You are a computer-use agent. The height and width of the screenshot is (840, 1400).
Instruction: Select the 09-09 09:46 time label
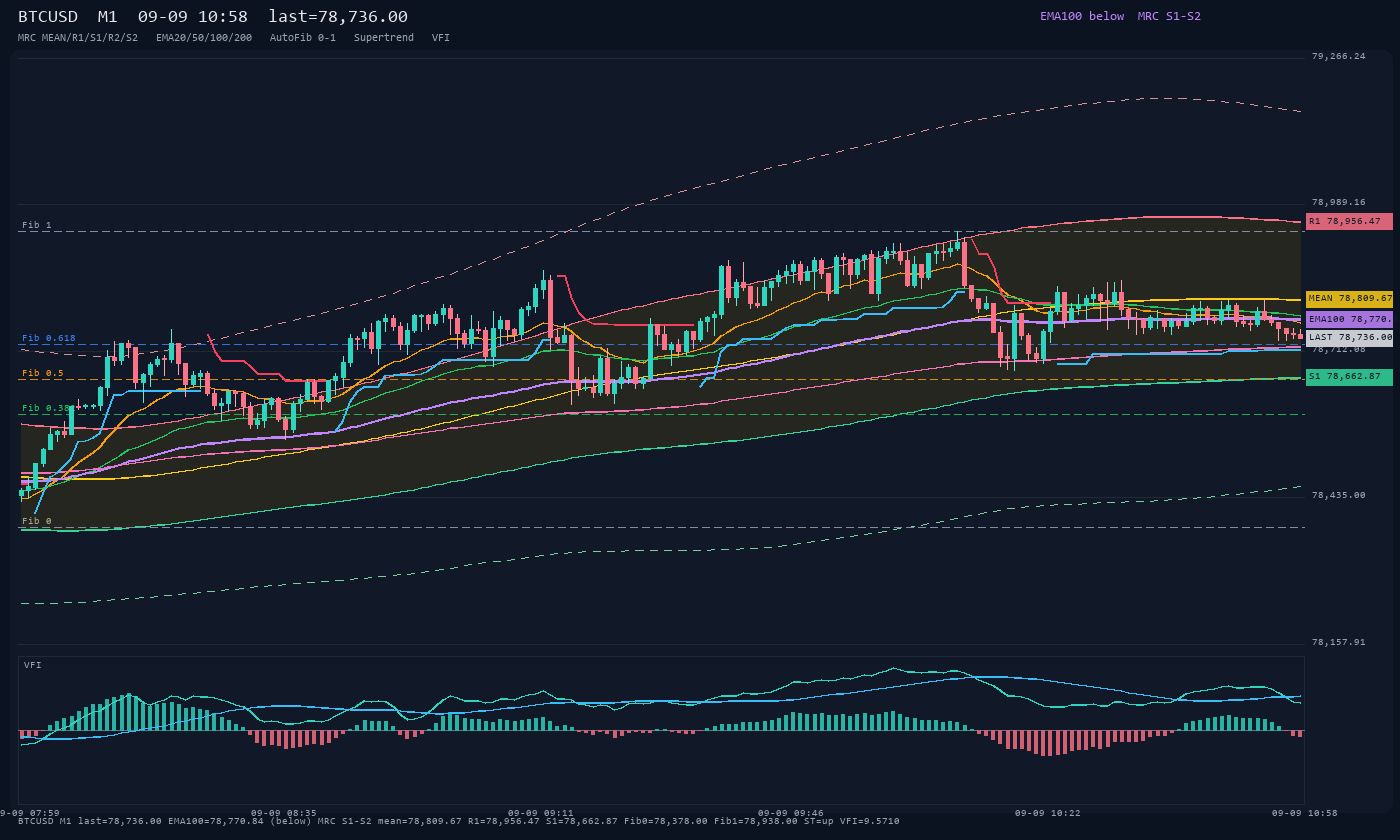coord(791,813)
